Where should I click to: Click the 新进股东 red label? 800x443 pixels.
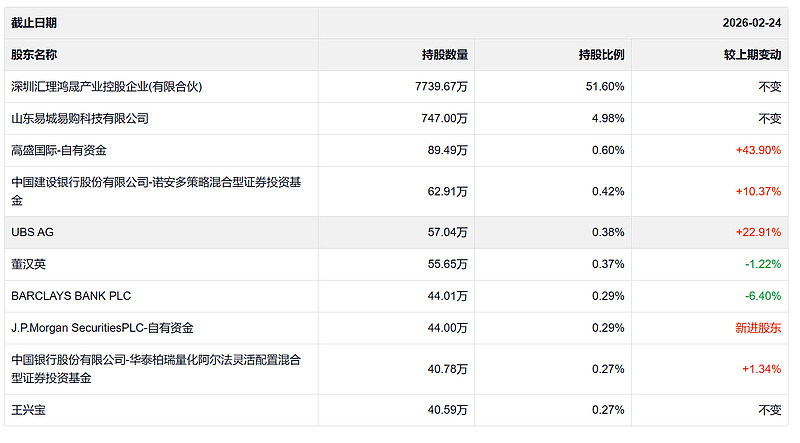757,328
